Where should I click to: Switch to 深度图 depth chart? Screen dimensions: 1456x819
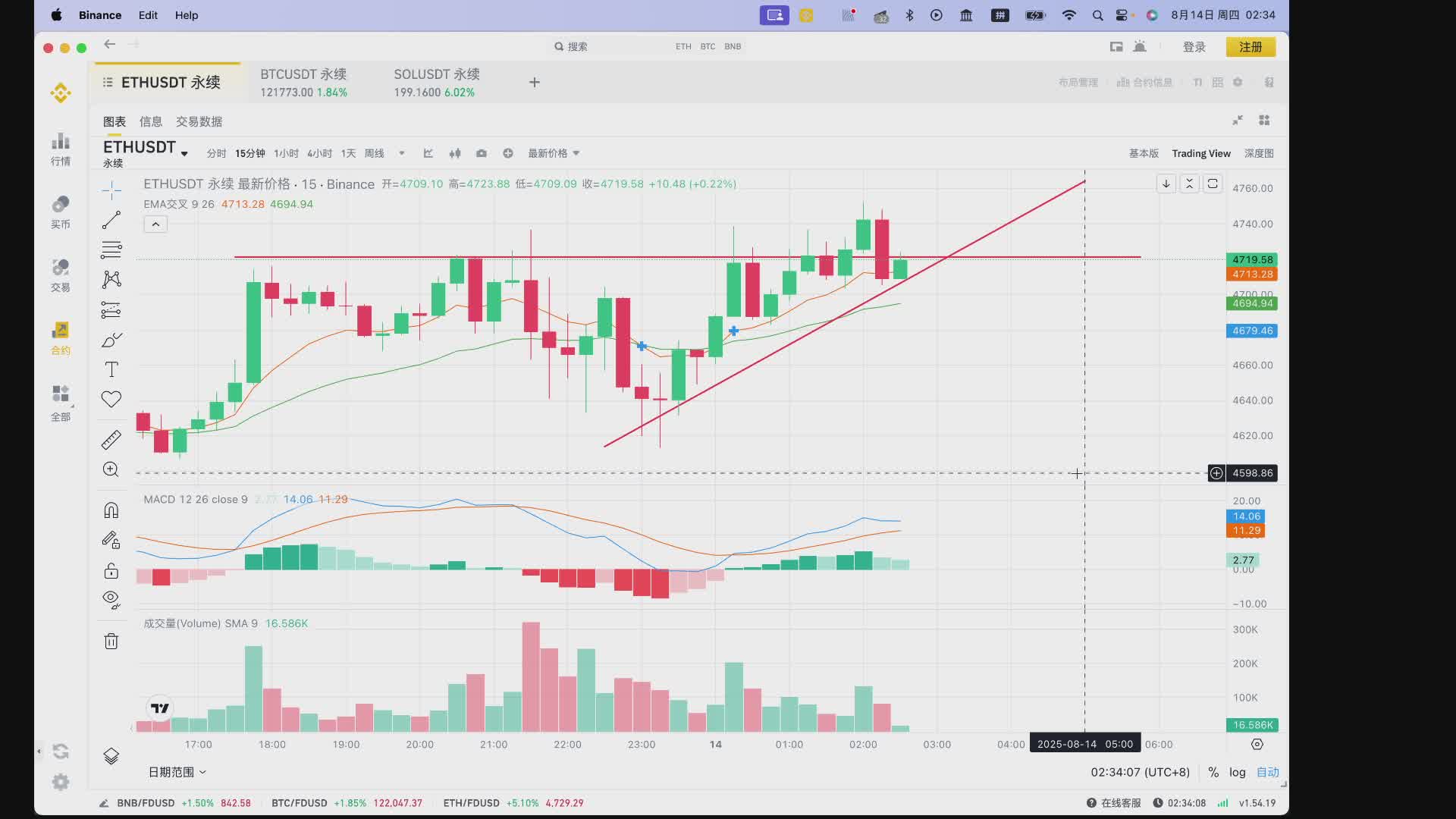pyautogui.click(x=1259, y=153)
